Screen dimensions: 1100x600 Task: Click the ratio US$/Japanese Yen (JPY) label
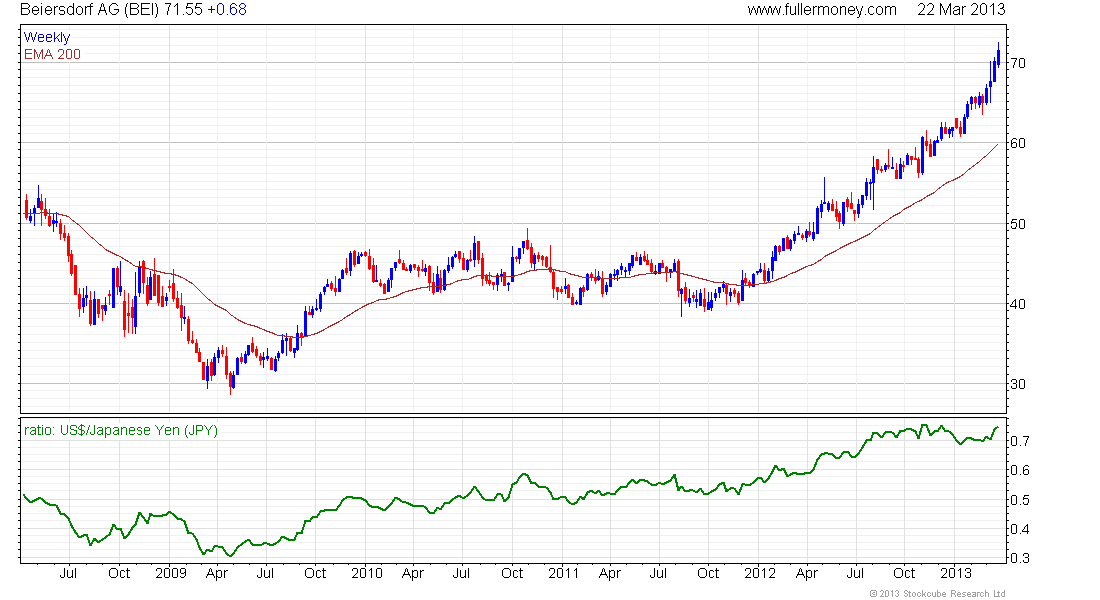point(121,430)
